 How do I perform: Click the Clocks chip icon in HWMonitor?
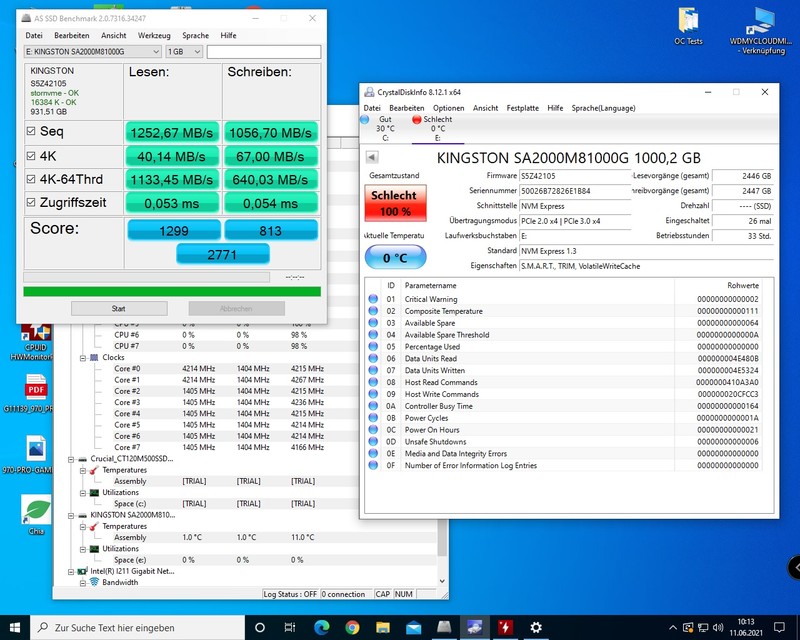94,357
